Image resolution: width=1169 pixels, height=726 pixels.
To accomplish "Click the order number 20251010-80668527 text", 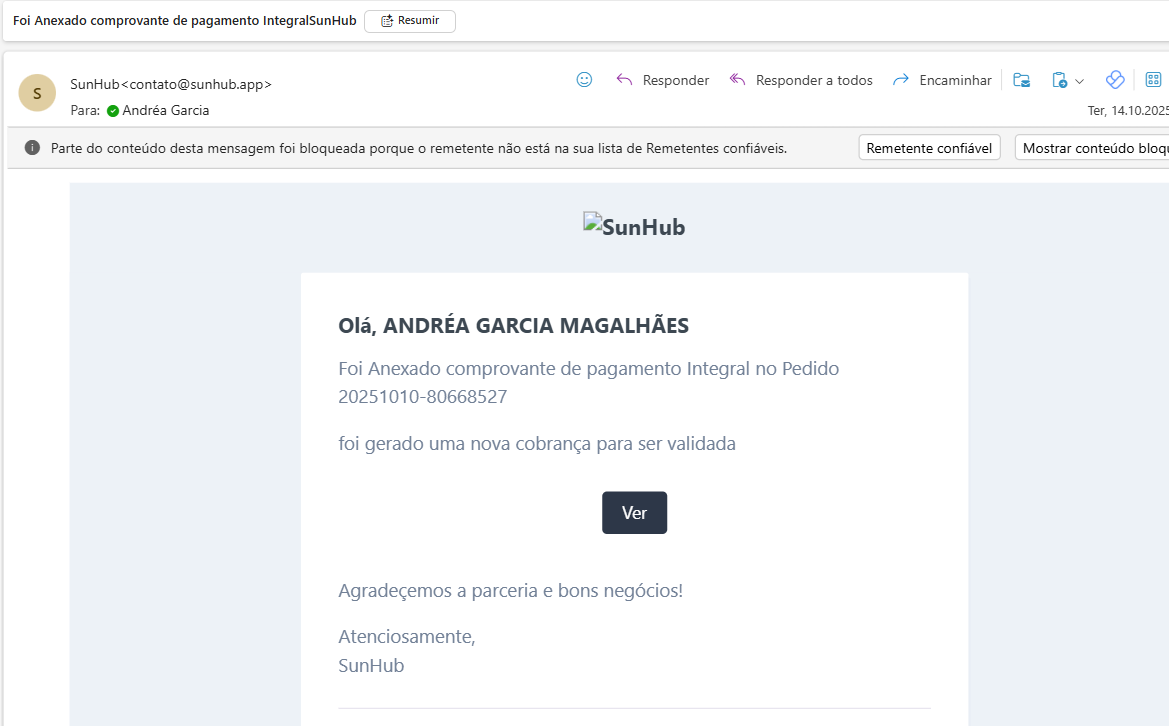I will point(423,397).
